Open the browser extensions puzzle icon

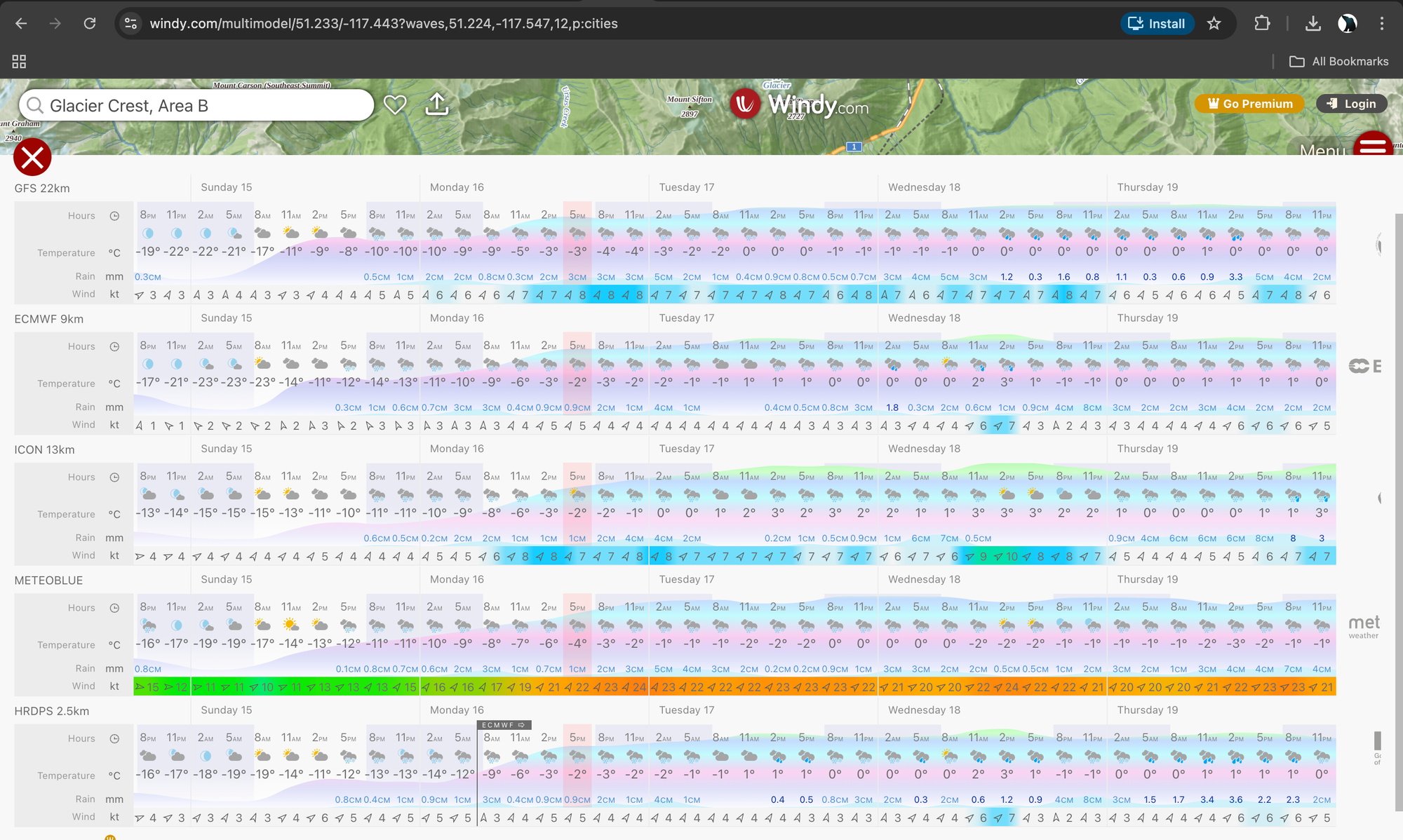(1262, 24)
